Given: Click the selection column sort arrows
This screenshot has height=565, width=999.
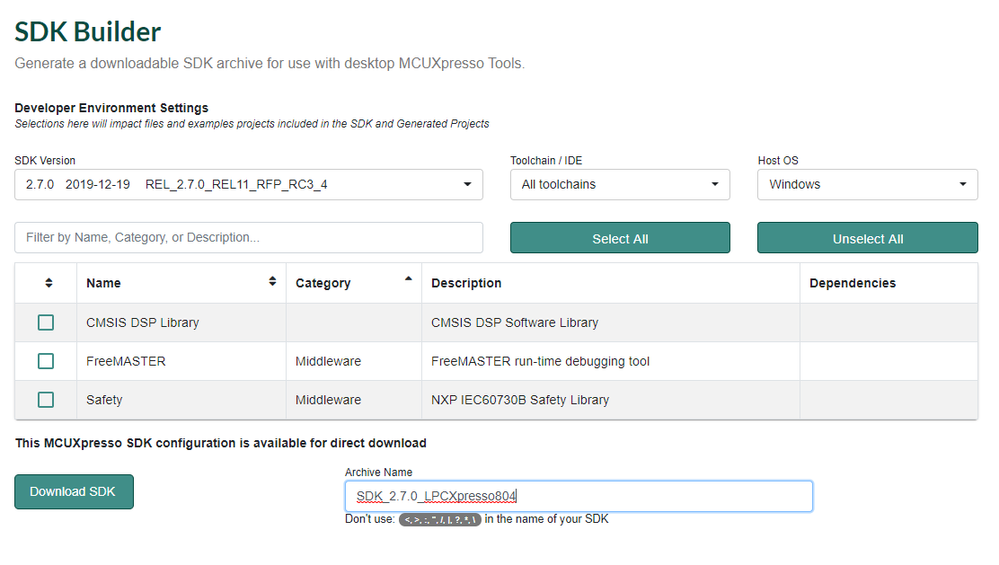Looking at the screenshot, I should click(x=49, y=283).
